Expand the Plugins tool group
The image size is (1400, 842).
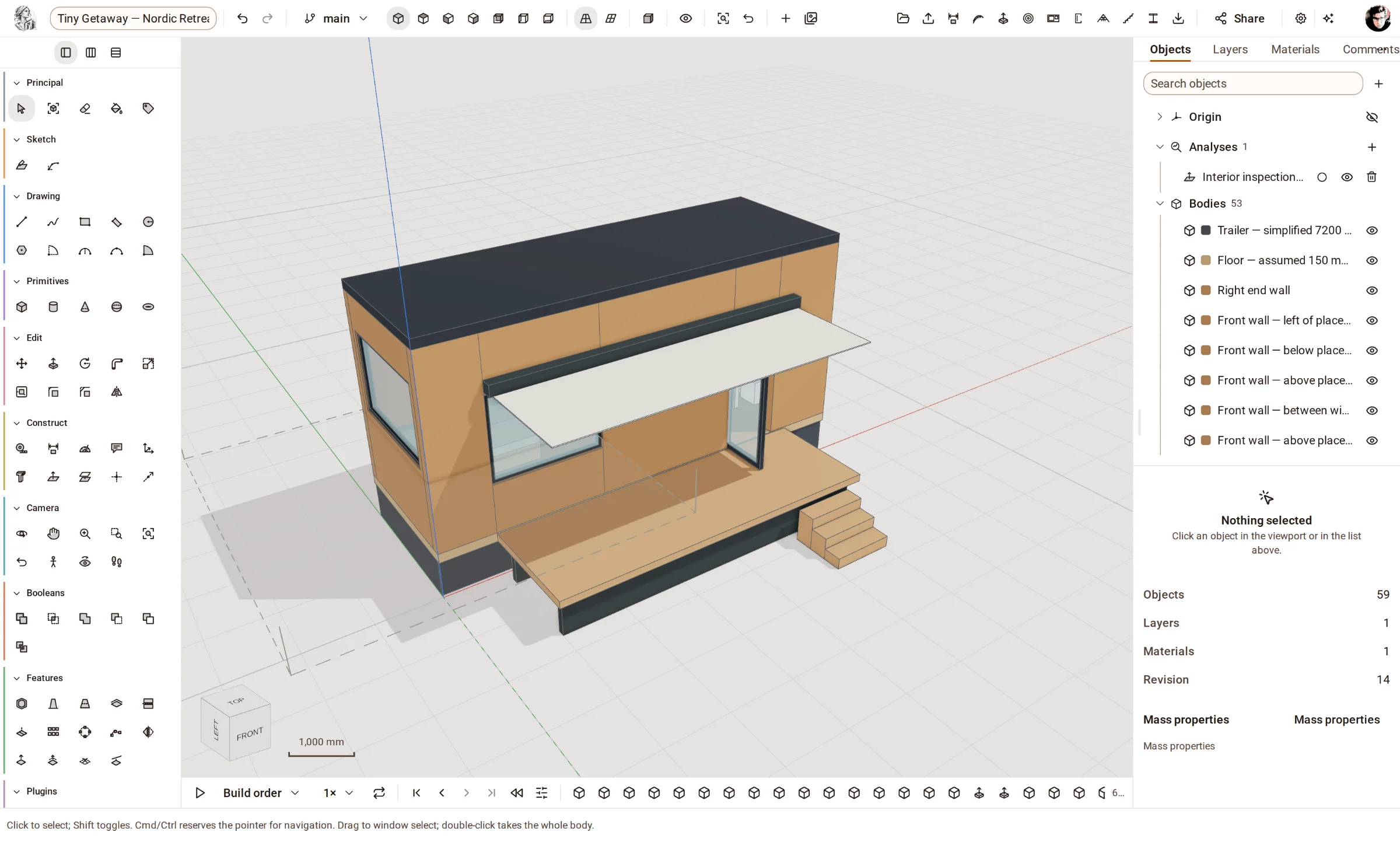[x=17, y=792]
